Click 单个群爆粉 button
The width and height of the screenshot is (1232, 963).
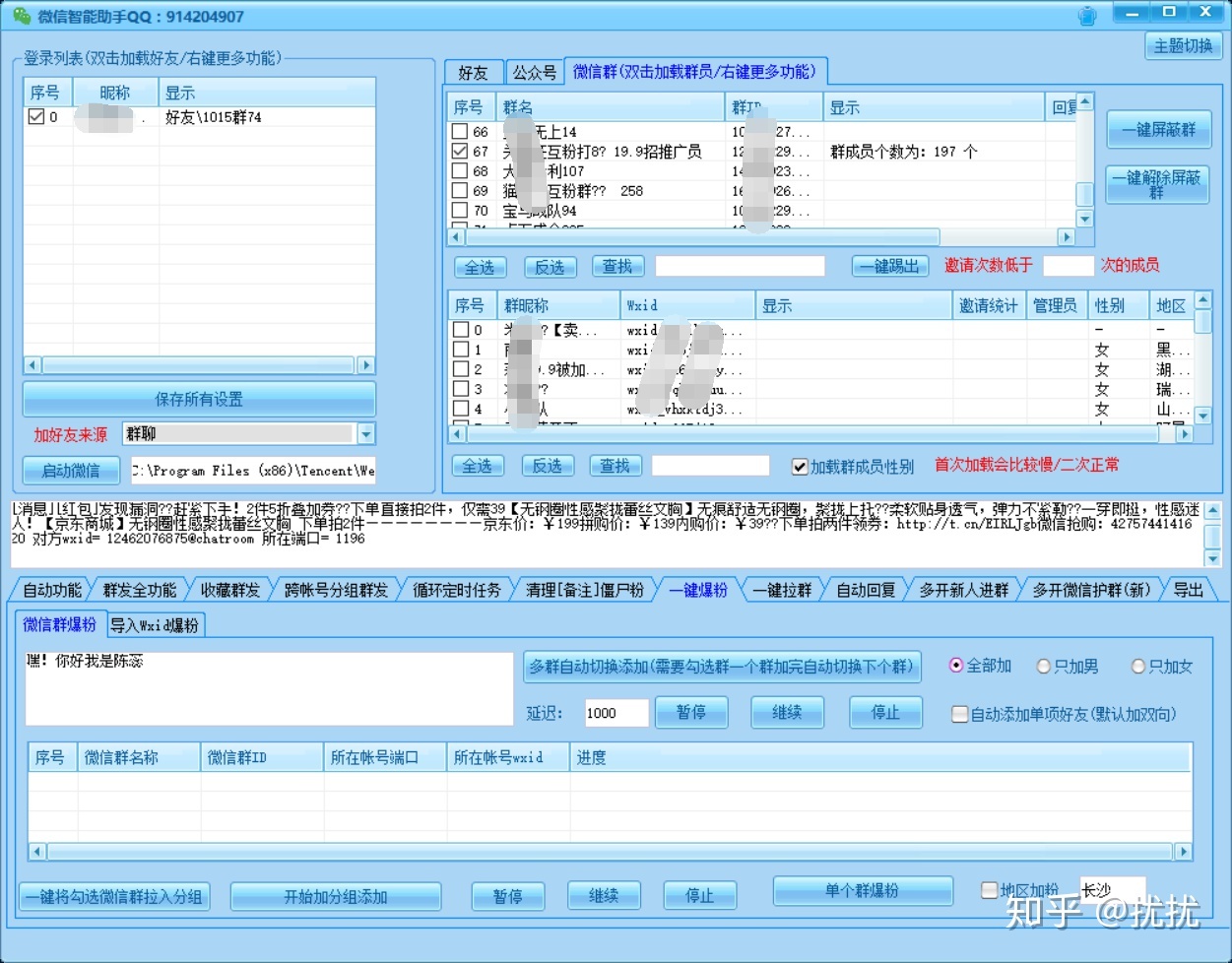tap(863, 890)
